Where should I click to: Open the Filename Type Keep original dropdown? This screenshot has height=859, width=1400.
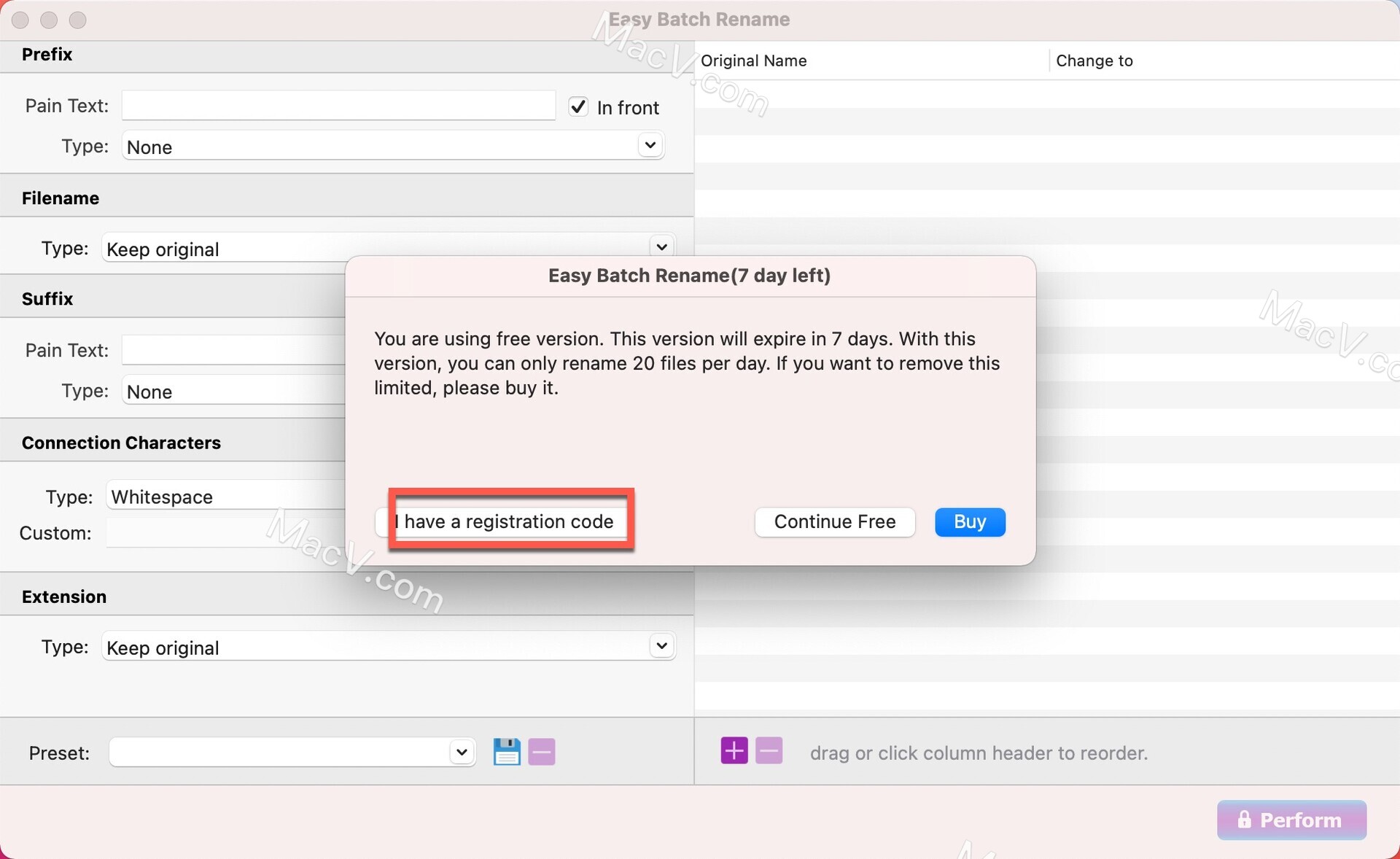pos(389,248)
